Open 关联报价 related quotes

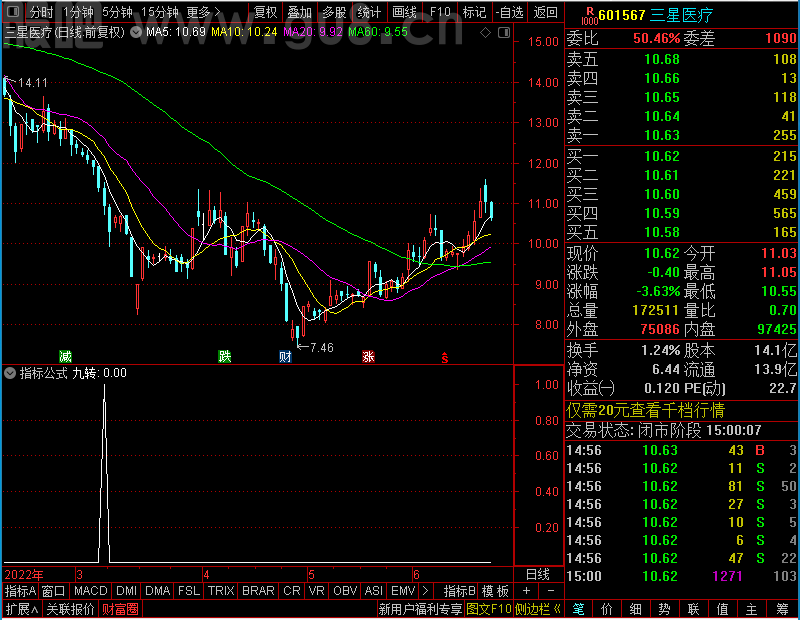coord(70,609)
